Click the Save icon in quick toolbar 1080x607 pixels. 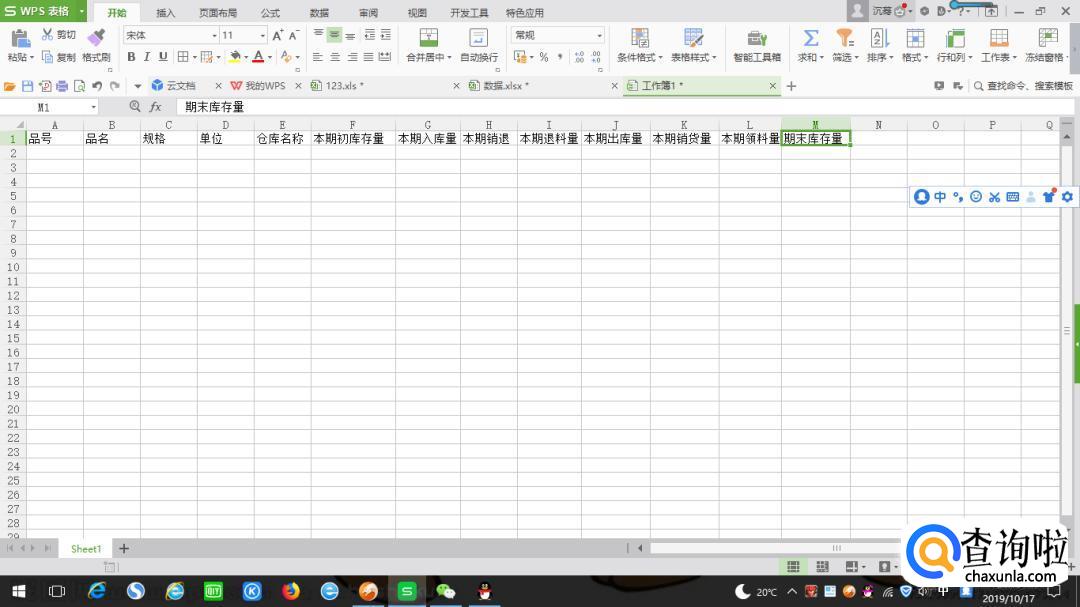click(28, 86)
